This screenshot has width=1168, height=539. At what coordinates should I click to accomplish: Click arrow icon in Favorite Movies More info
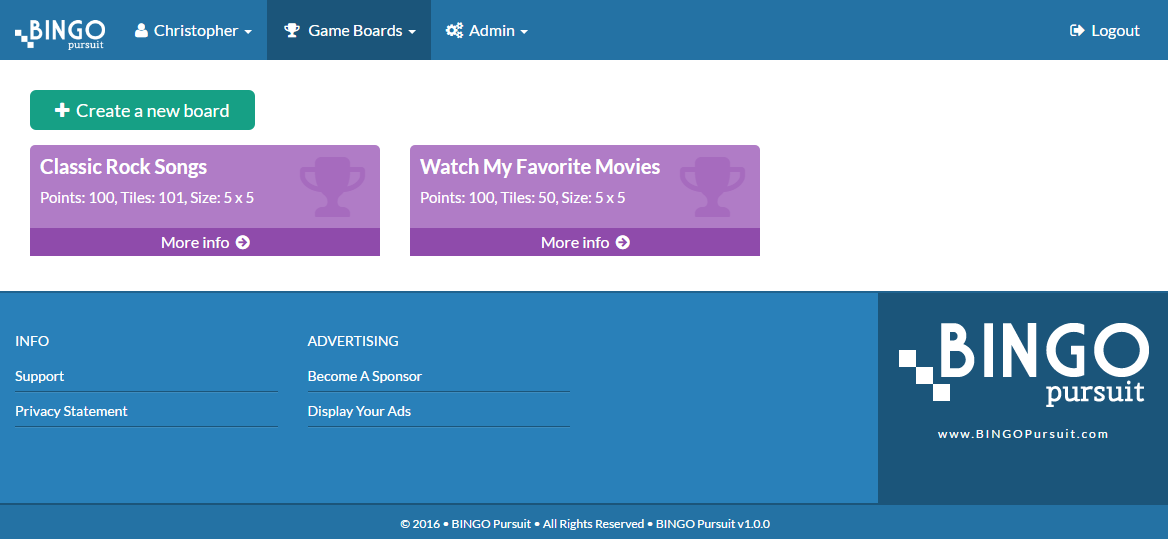623,243
